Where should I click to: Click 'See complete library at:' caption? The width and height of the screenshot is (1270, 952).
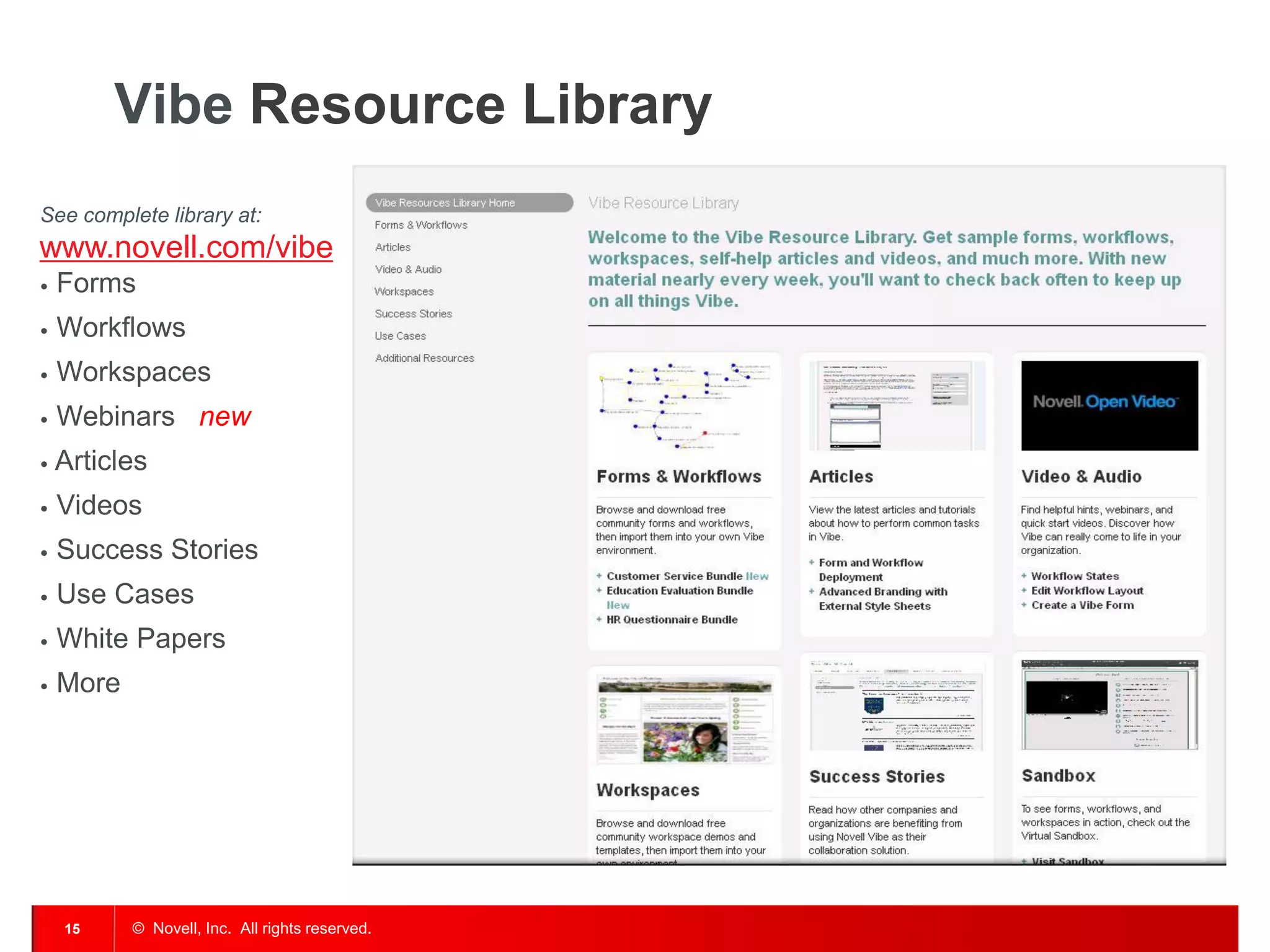coord(151,215)
